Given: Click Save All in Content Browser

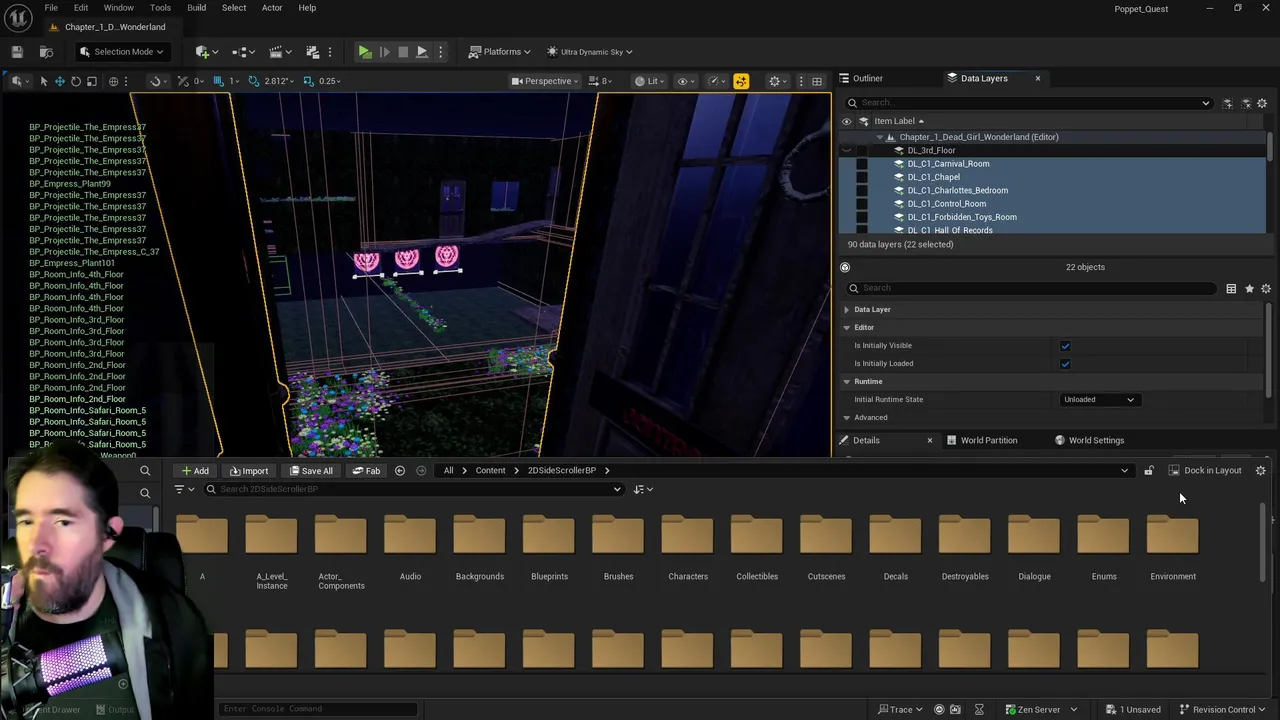Looking at the screenshot, I should click(310, 471).
